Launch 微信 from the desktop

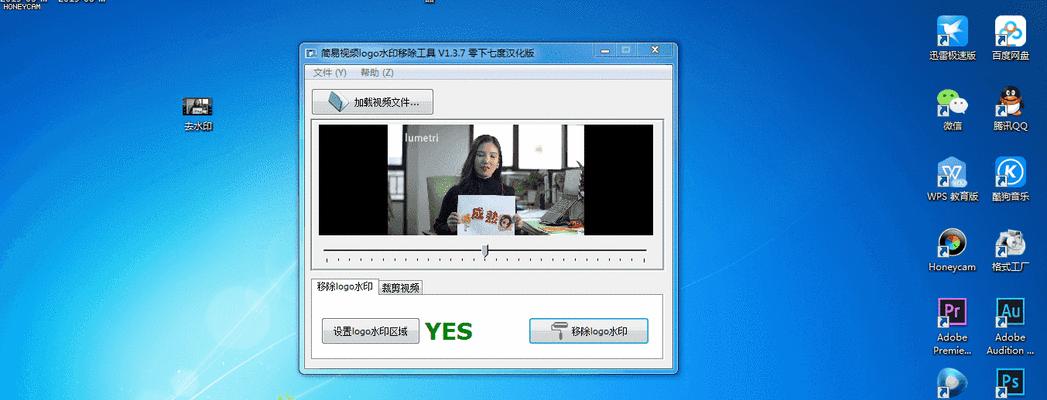pos(952,109)
